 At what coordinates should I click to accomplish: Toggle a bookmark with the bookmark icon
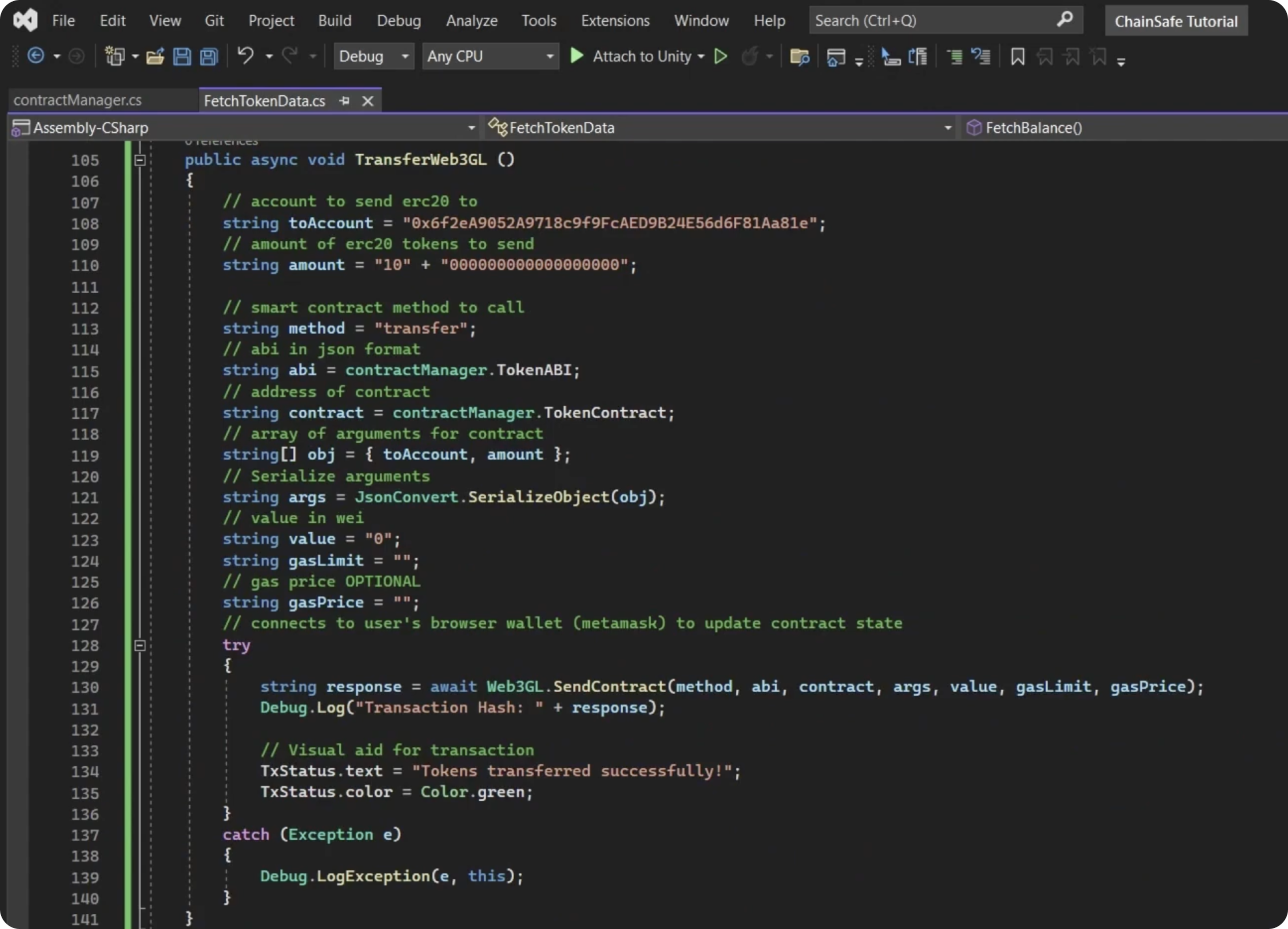pos(1018,56)
